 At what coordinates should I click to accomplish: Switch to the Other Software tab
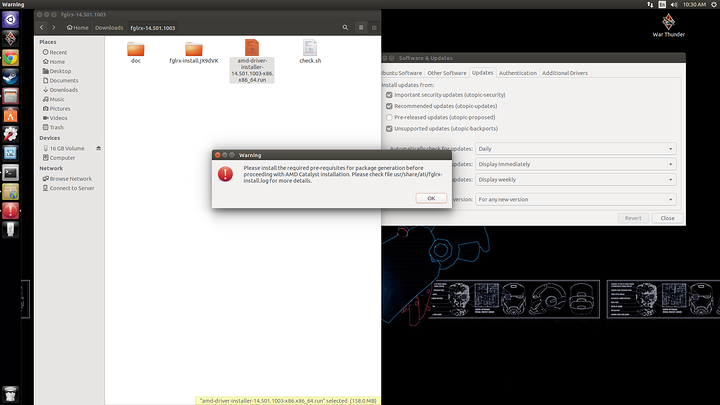click(x=446, y=73)
